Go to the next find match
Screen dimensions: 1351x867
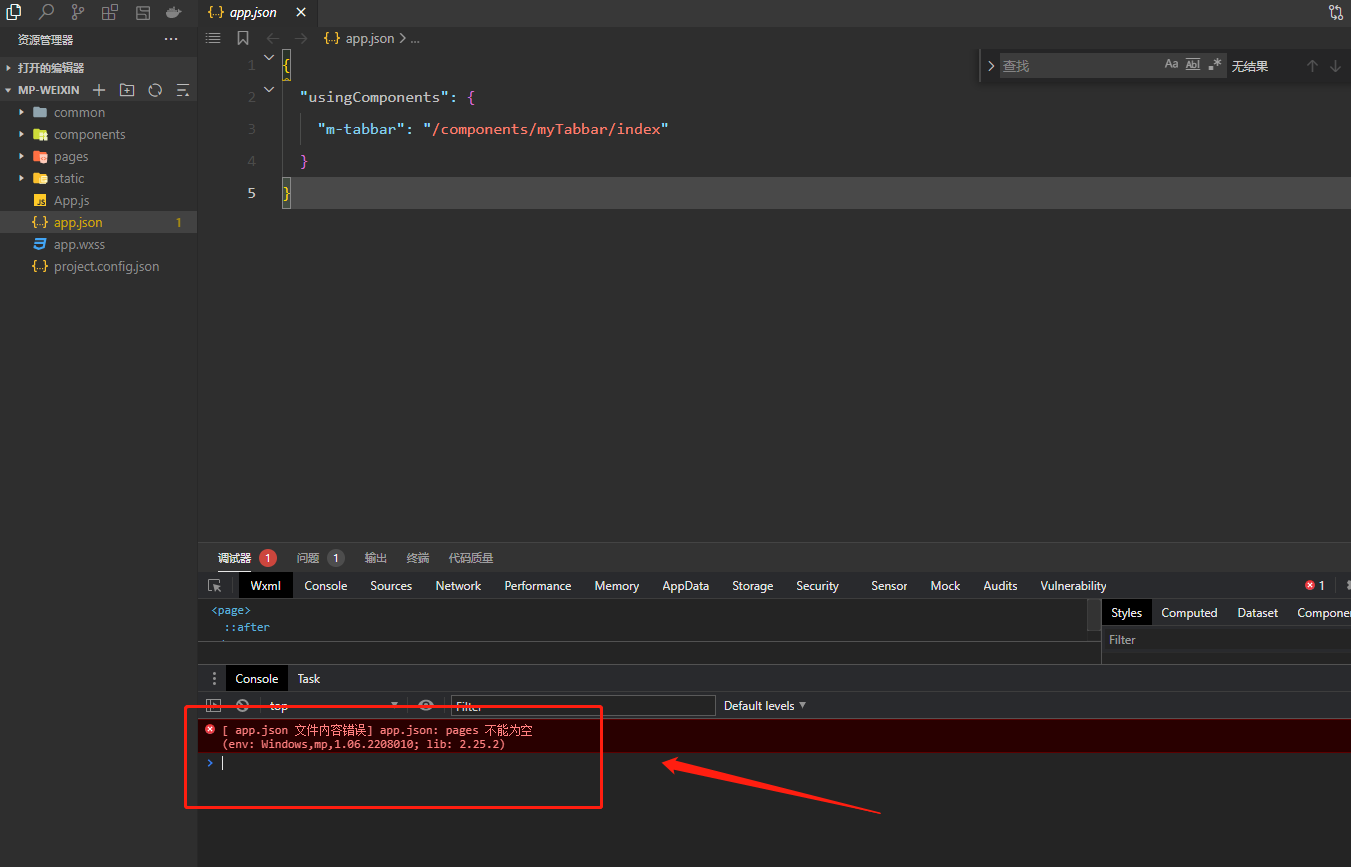[x=1336, y=66]
